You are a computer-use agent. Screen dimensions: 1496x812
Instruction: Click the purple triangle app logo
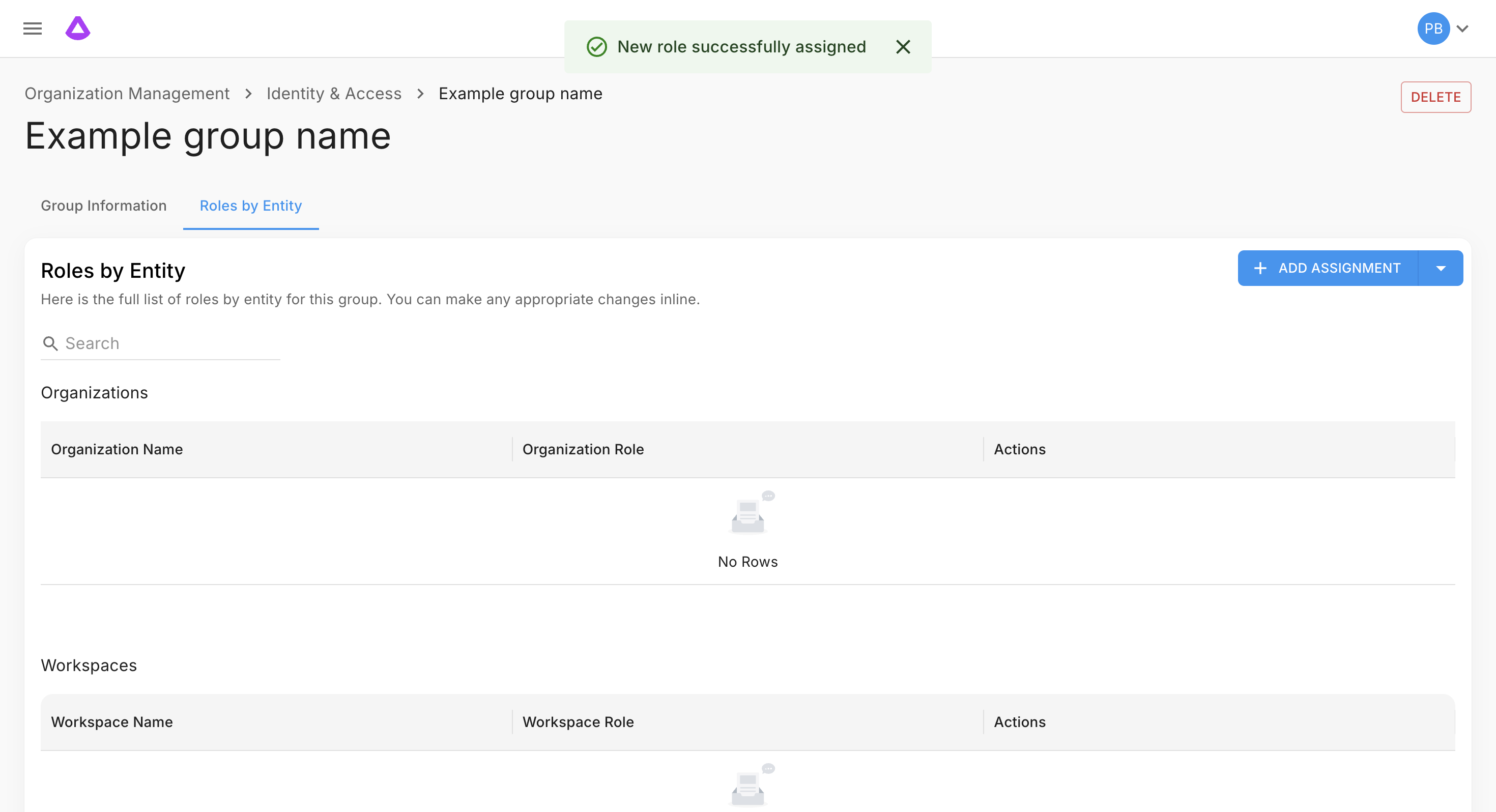coord(78,28)
